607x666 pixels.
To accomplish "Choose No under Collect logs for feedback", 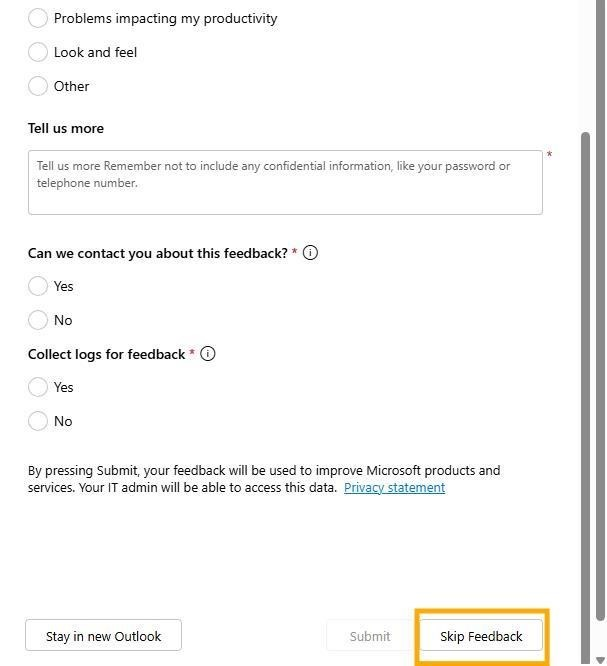I will 37,421.
